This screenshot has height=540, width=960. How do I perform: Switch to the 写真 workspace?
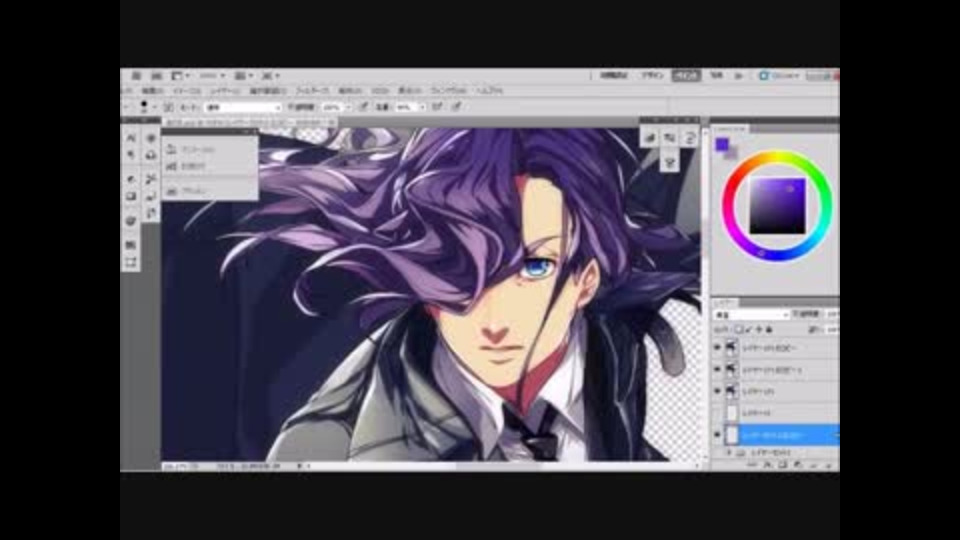(716, 75)
